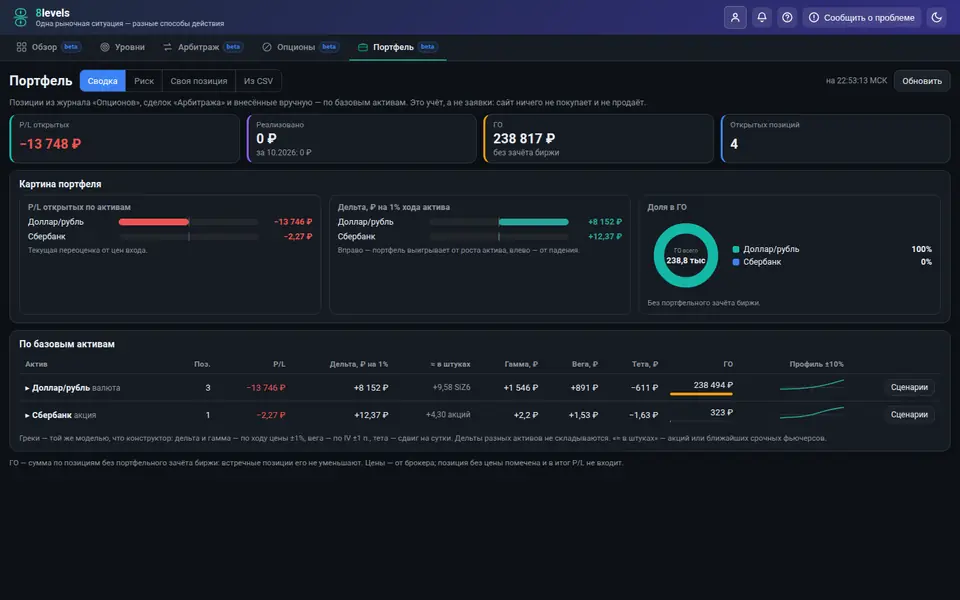Click the Сбербанк ±10% profile sparkline
The image size is (960, 600).
click(x=812, y=413)
